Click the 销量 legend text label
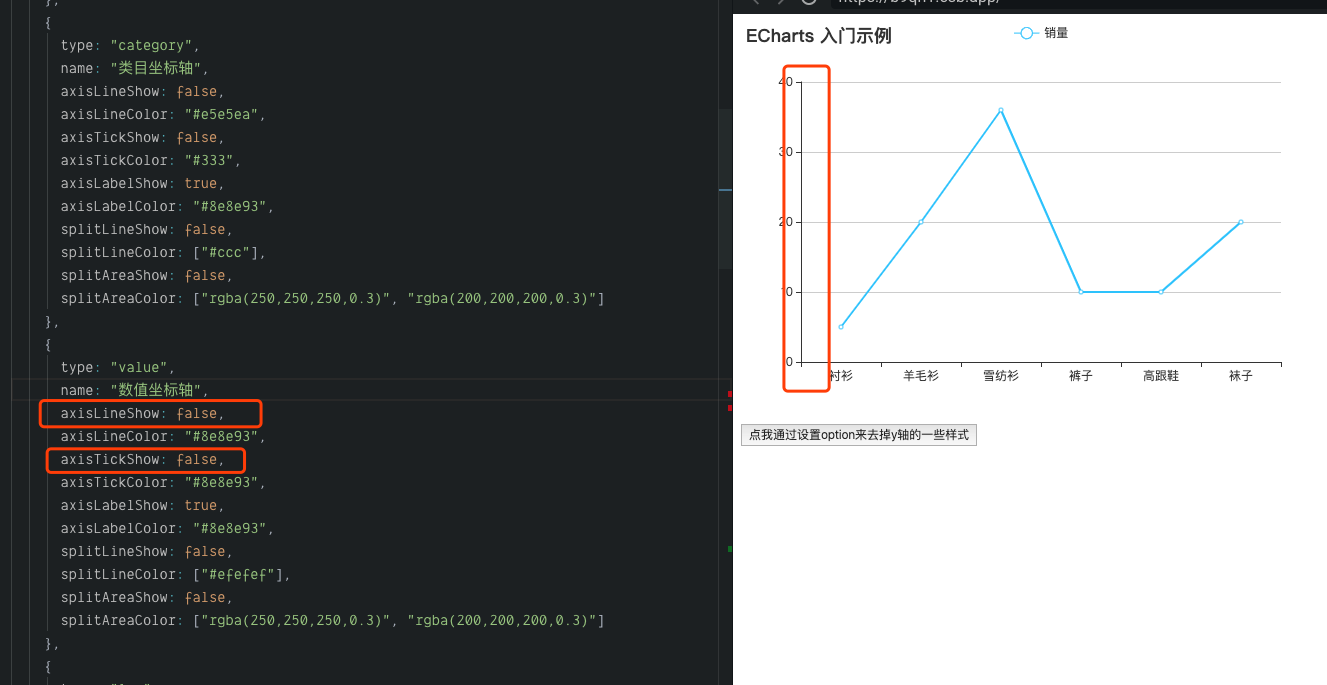Viewport: 1327px width, 685px height. pyautogui.click(x=1056, y=33)
